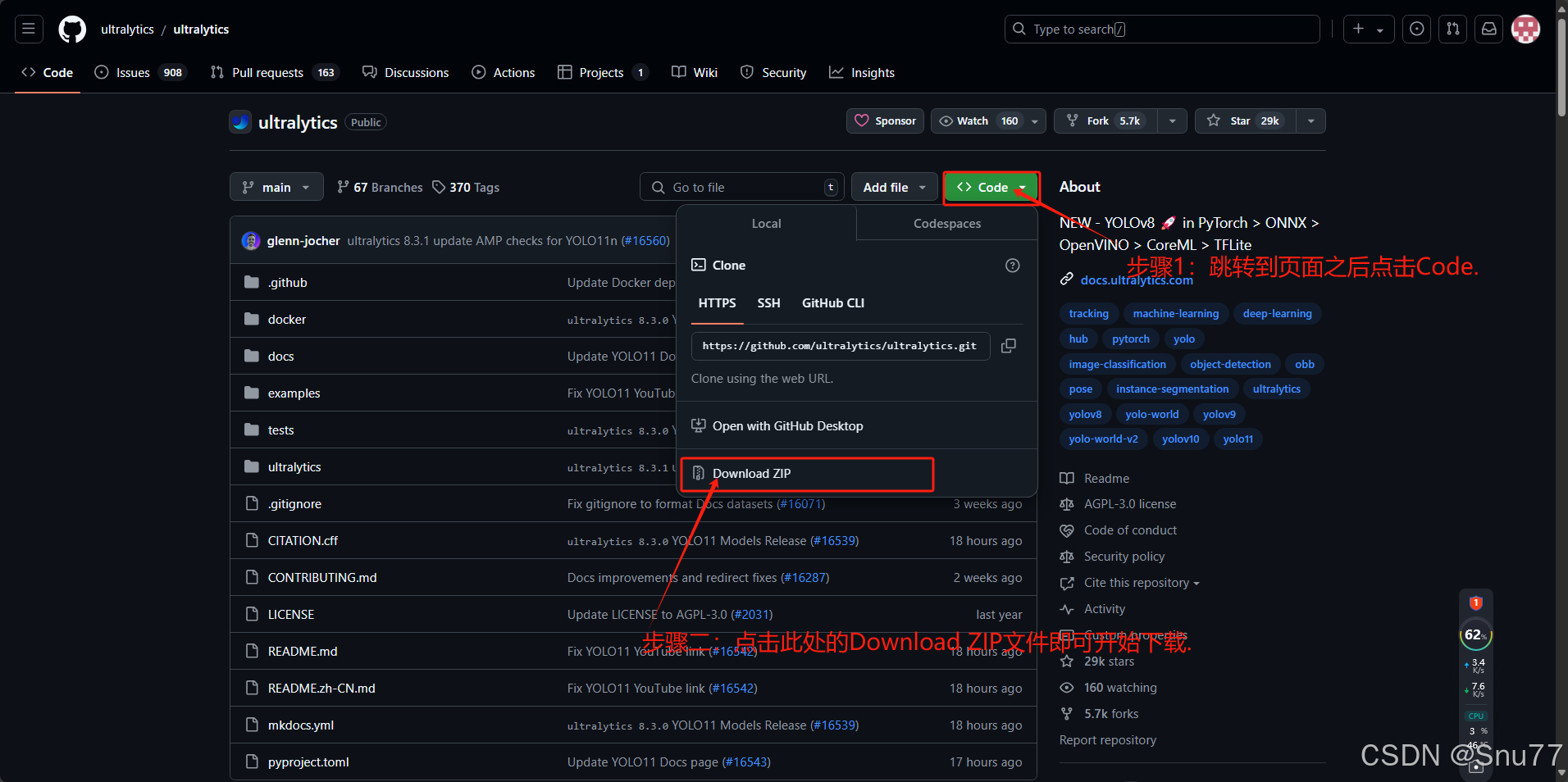Open the pull requests icon in header
Image resolution: width=1568 pixels, height=782 pixels.
pos(1453,30)
